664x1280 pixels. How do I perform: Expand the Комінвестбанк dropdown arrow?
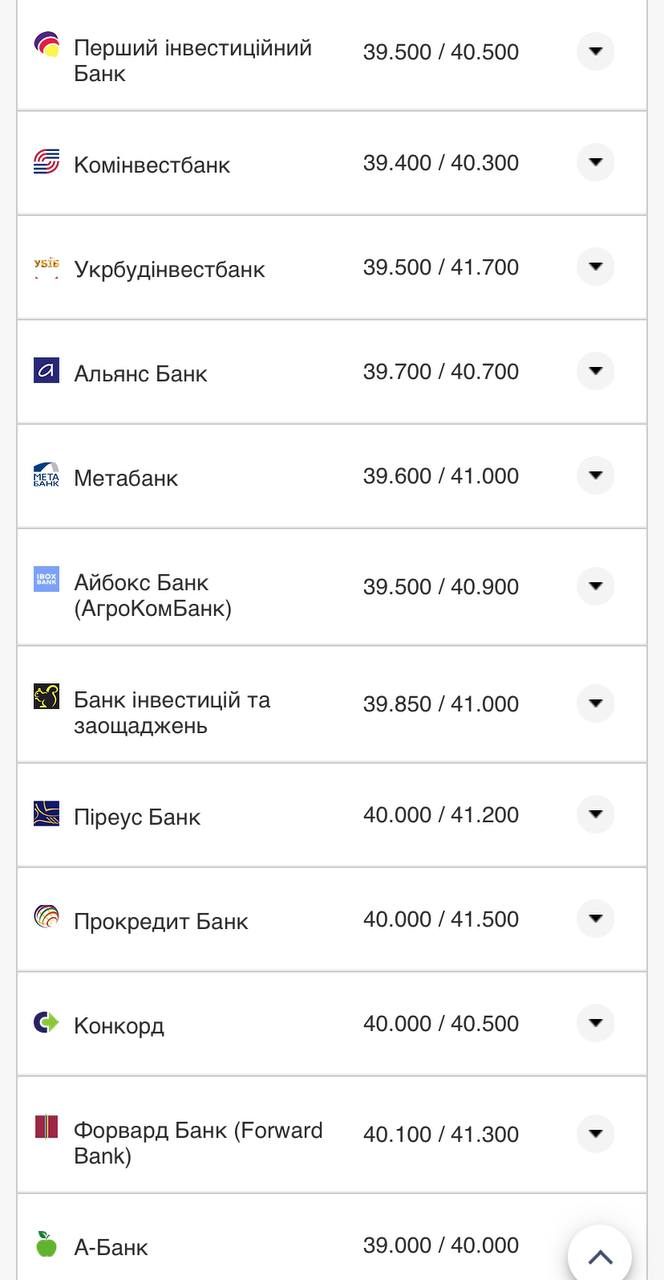tap(595, 162)
